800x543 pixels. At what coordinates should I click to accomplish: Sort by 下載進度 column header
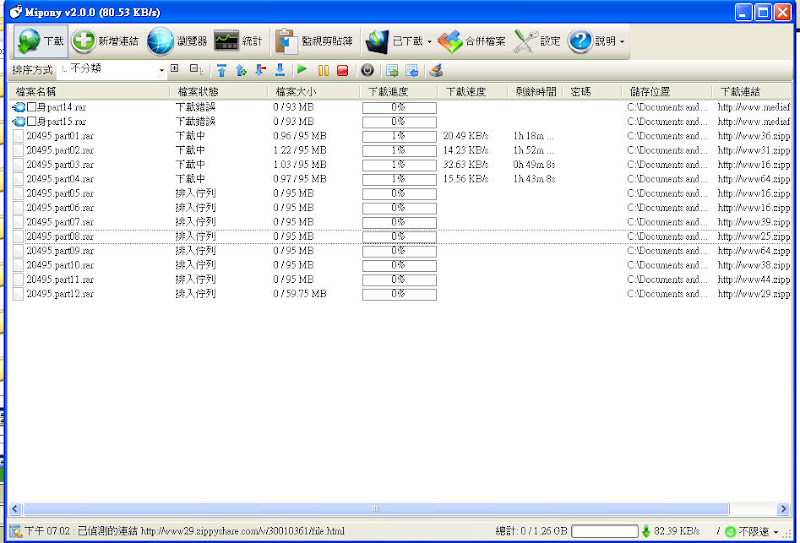pyautogui.click(x=399, y=91)
